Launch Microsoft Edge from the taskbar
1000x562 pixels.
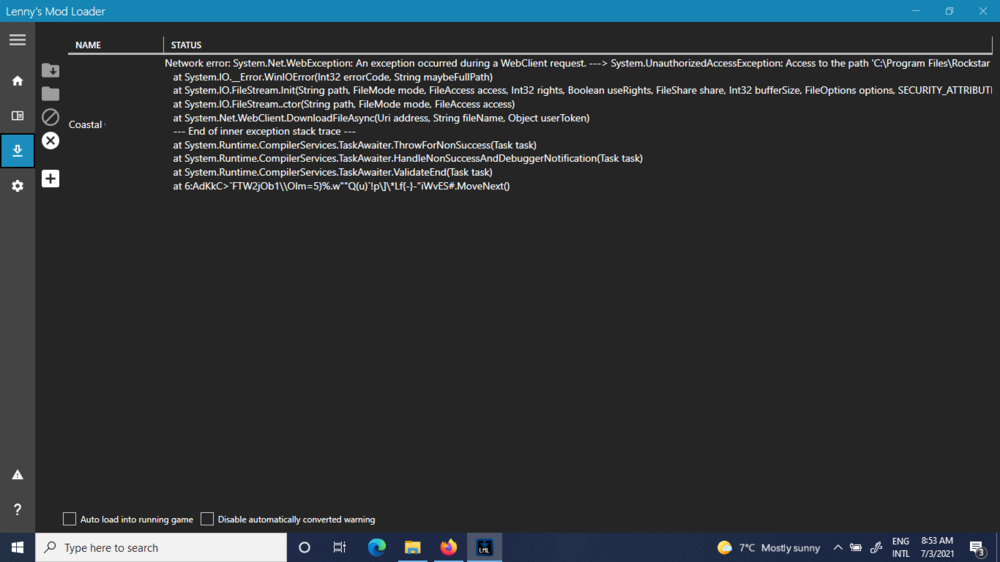(x=377, y=547)
